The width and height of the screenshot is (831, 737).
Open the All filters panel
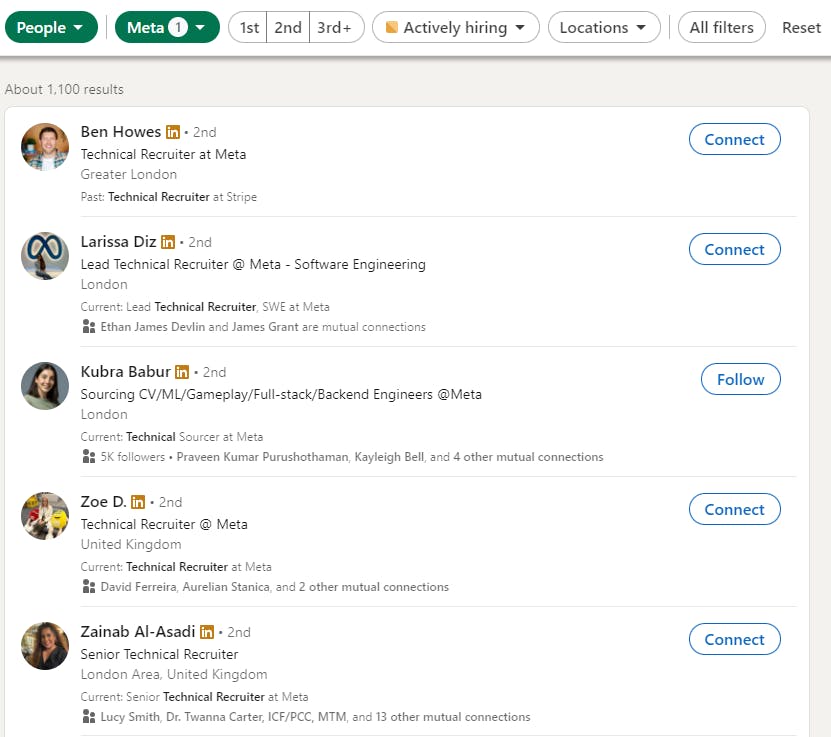tap(721, 27)
